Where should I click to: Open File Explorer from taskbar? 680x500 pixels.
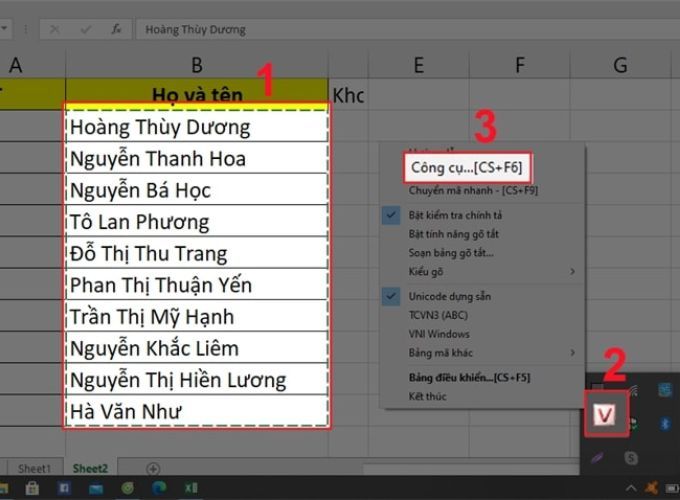[3, 489]
